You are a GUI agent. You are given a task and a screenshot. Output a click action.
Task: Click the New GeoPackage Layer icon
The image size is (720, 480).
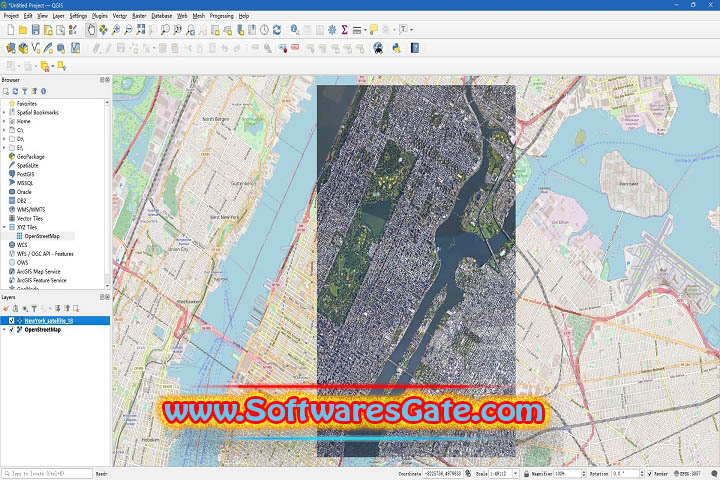coord(23,48)
